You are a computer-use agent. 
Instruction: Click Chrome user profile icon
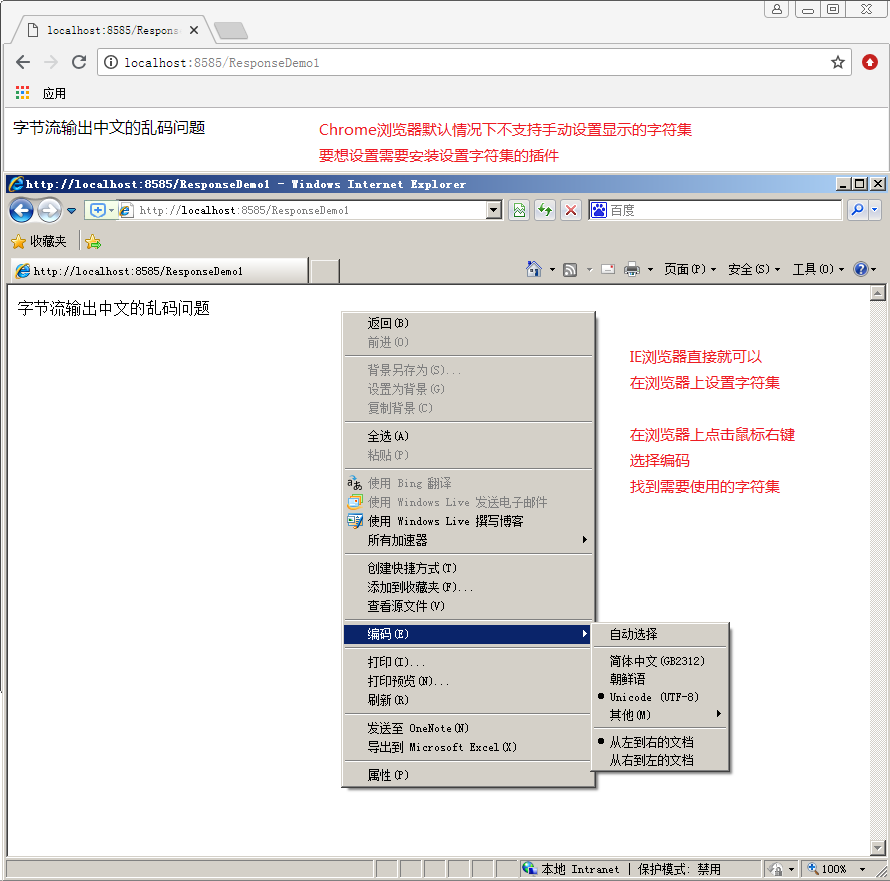[776, 9]
